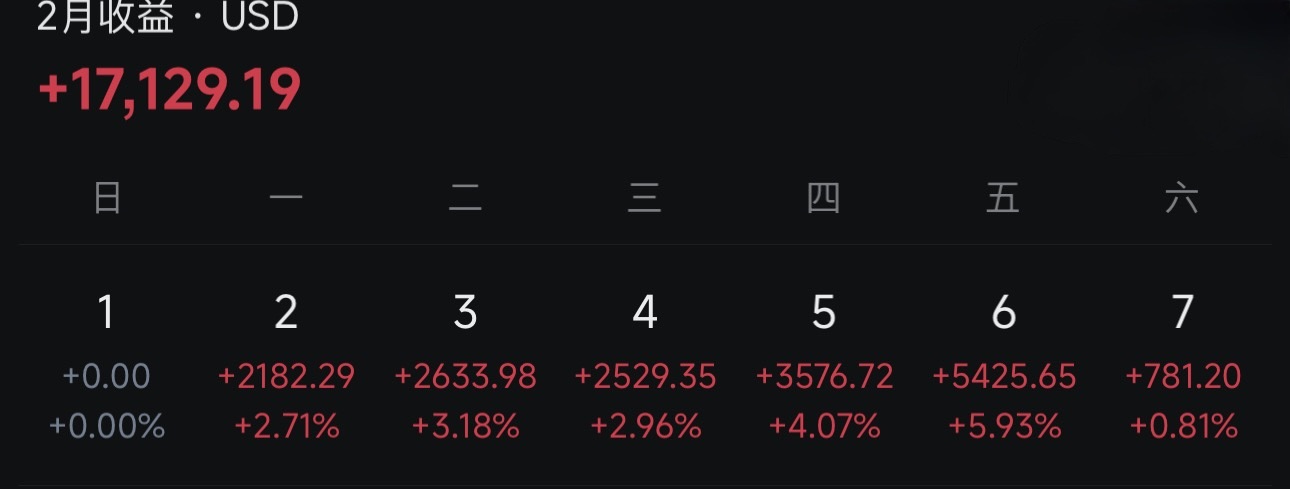1290x489 pixels.
Task: Click the 三 weekday header
Action: [x=645, y=199]
